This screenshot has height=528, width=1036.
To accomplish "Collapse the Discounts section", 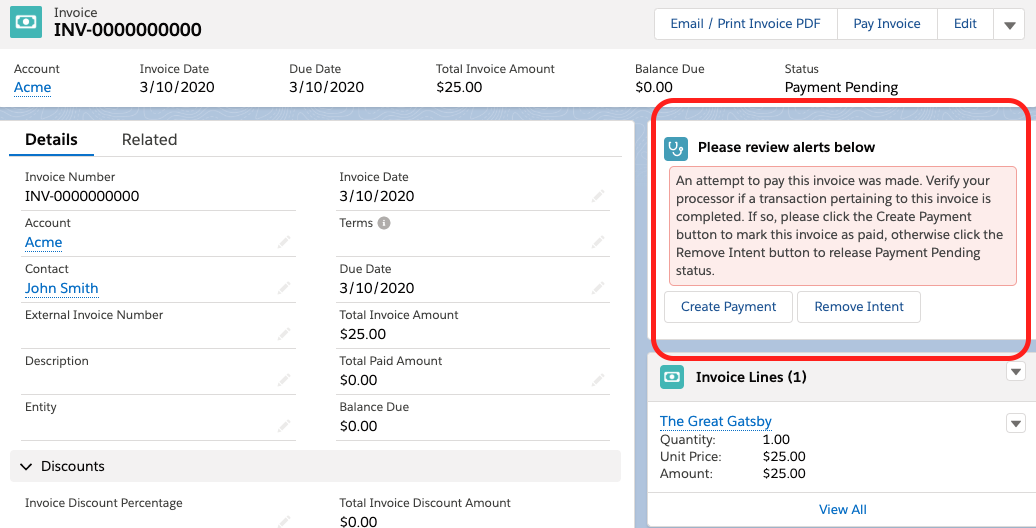I will (x=24, y=466).
